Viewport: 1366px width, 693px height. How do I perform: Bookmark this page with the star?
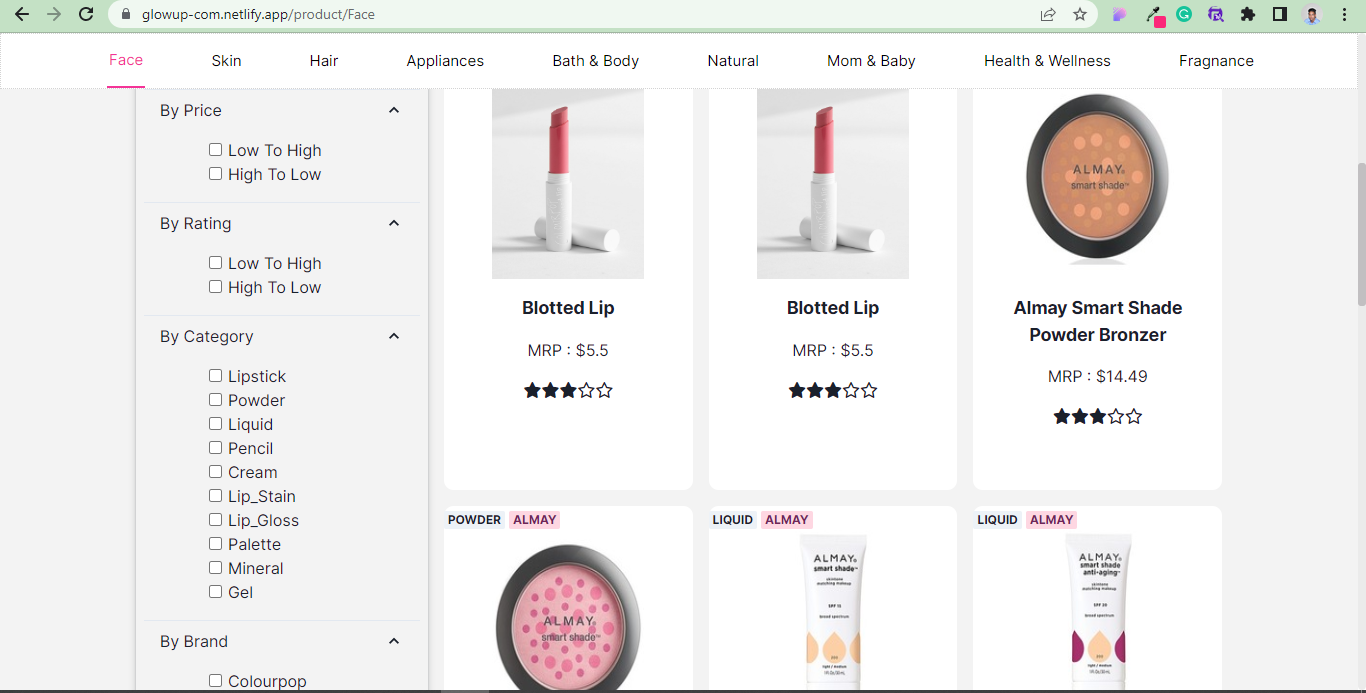point(1080,15)
